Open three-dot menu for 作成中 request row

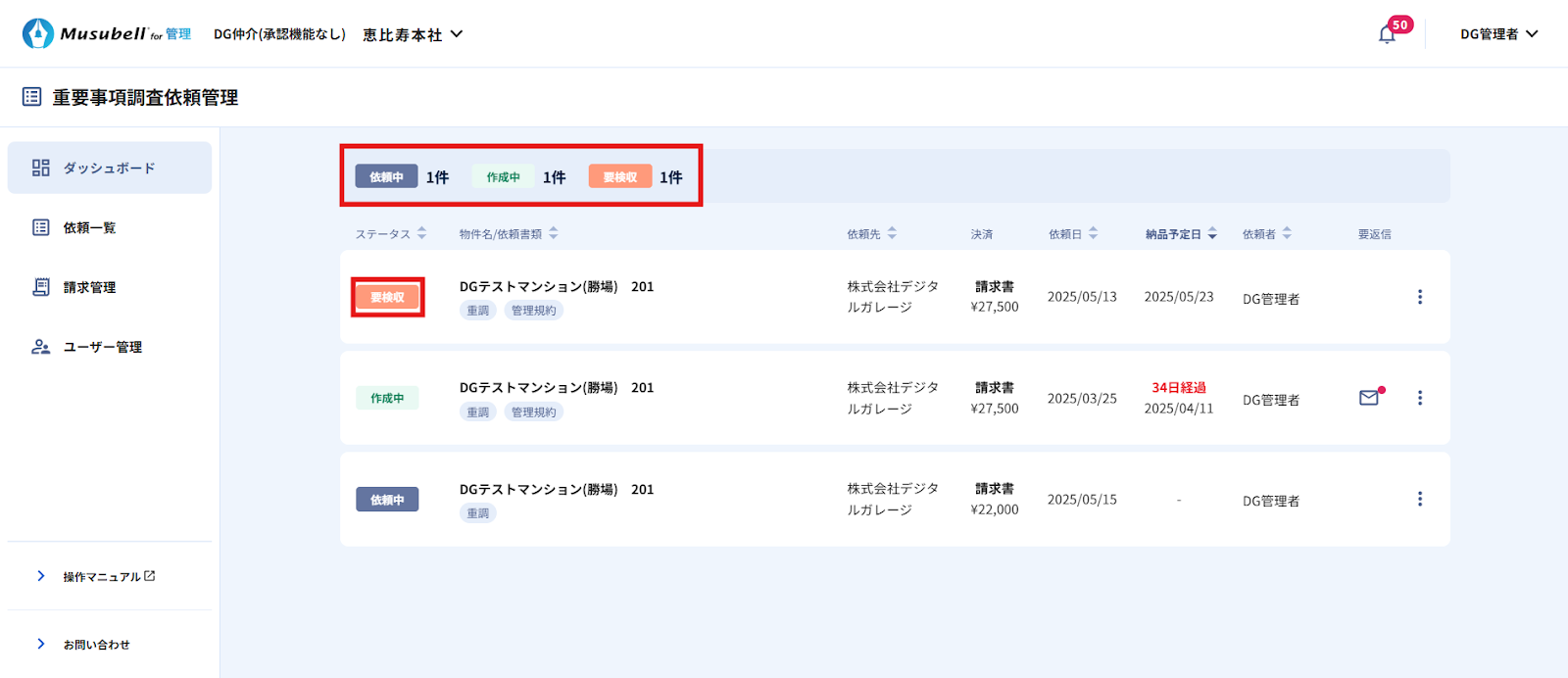coord(1419,398)
